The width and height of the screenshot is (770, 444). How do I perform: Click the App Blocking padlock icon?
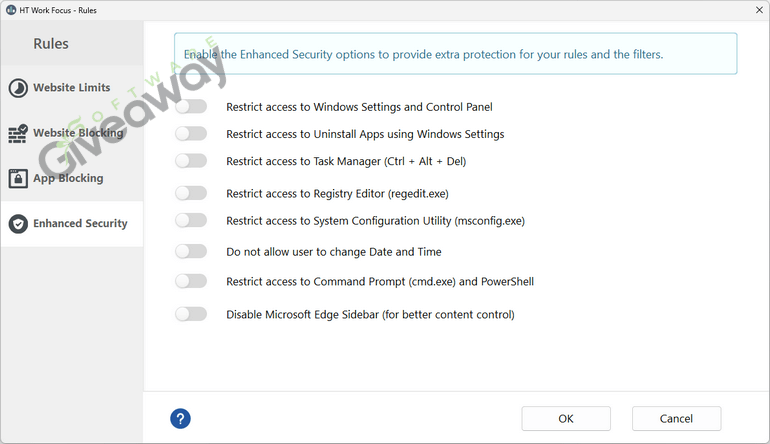(18, 179)
